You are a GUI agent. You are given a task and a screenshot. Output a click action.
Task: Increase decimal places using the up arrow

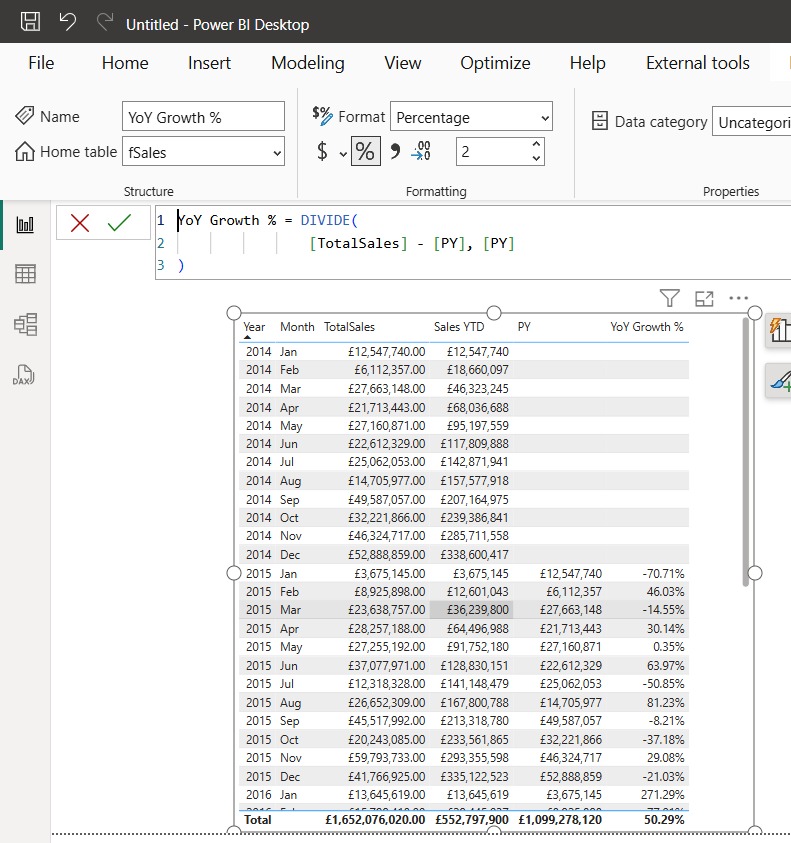[x=537, y=145]
